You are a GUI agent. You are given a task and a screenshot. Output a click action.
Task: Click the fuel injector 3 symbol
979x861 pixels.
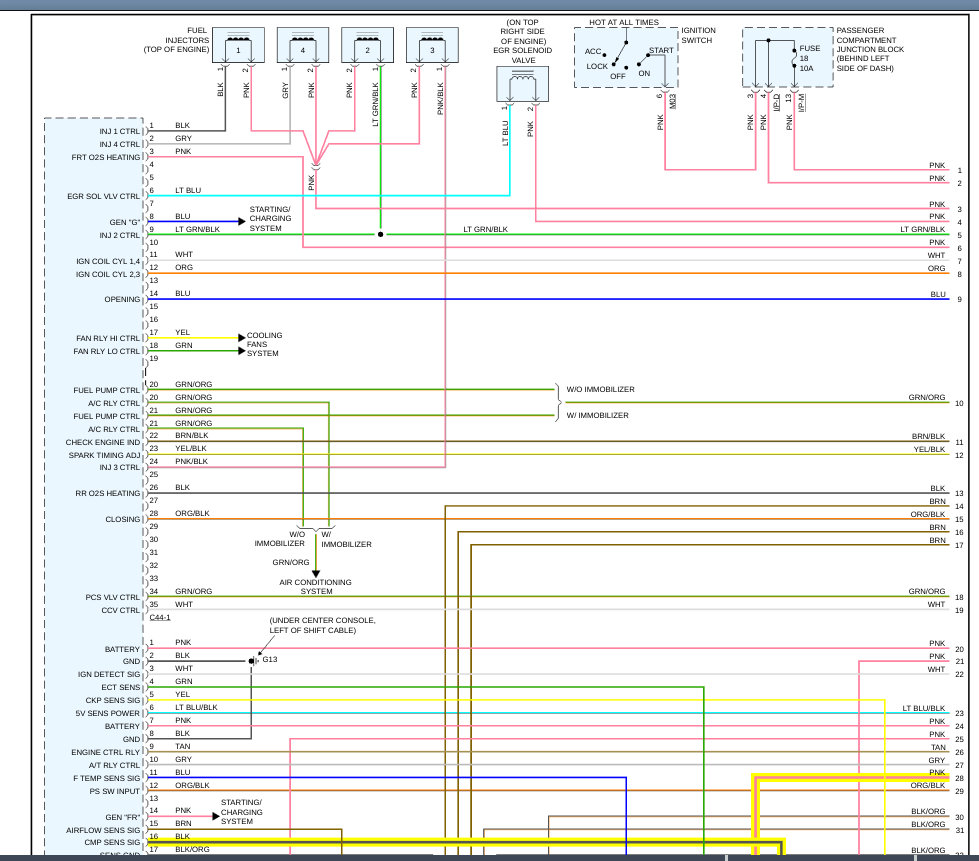pos(432,45)
